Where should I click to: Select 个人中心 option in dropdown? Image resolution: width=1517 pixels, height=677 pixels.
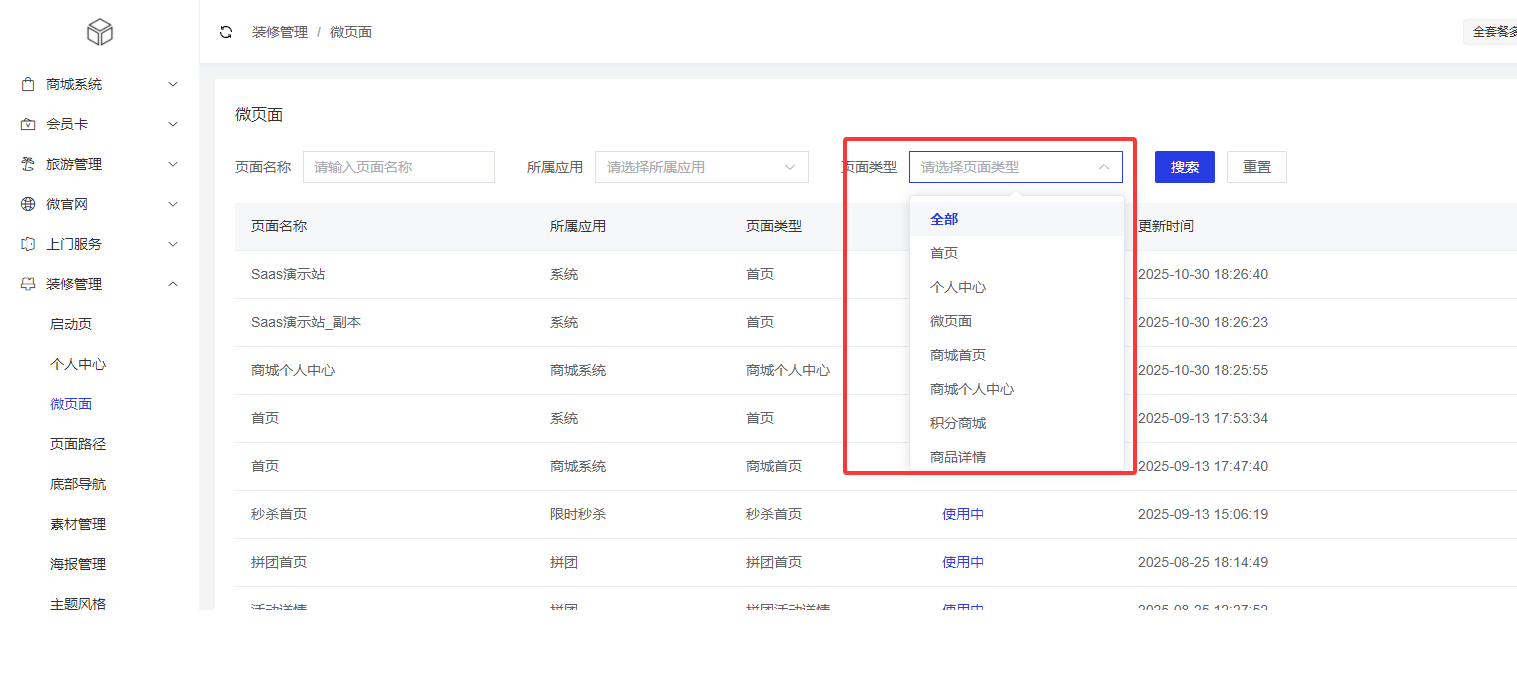[x=958, y=287]
